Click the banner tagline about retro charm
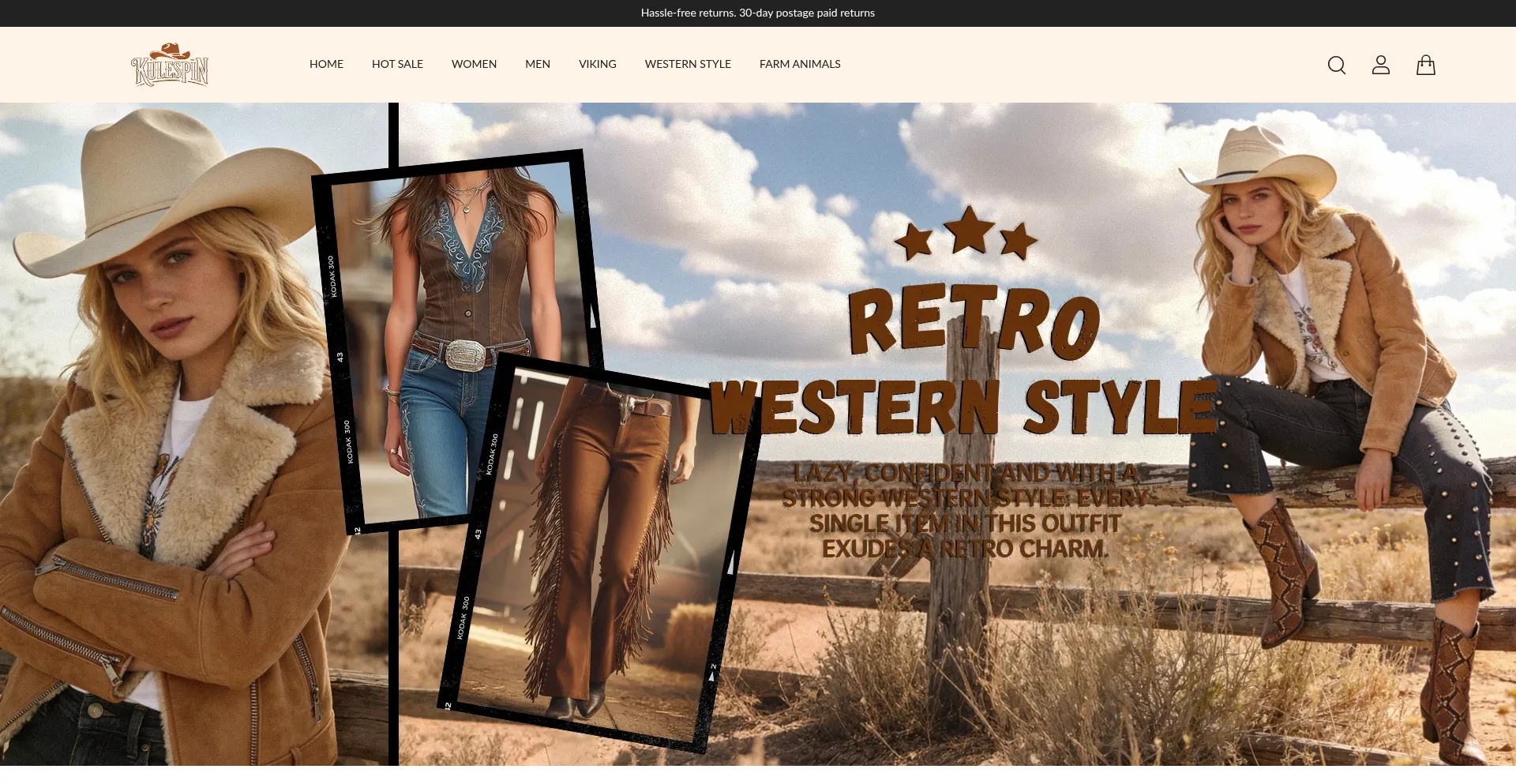 pos(963,511)
